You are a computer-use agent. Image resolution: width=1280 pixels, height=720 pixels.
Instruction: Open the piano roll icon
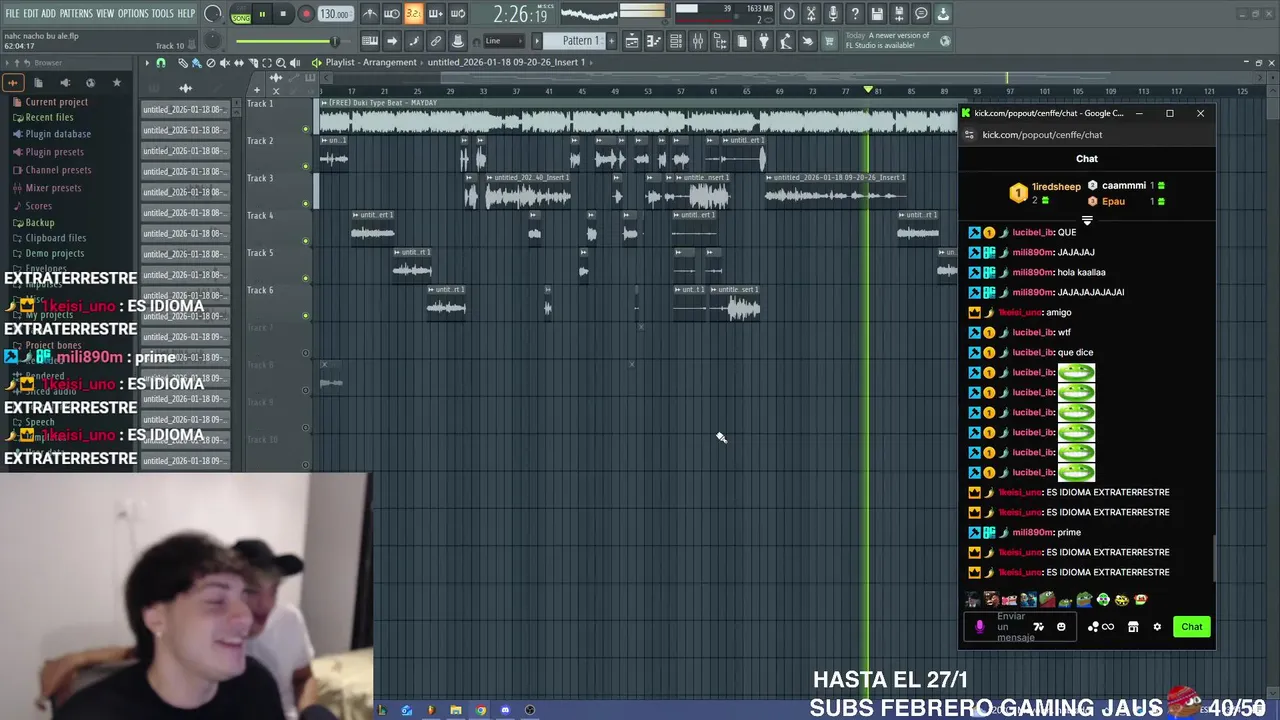coord(654,41)
